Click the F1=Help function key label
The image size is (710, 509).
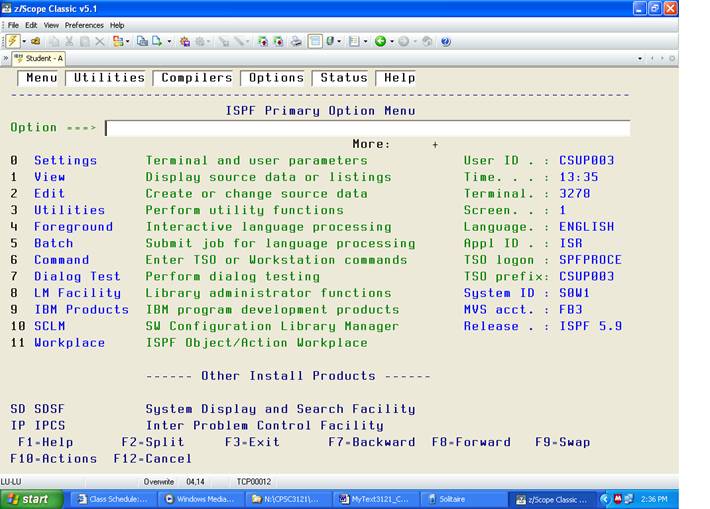pos(45,442)
